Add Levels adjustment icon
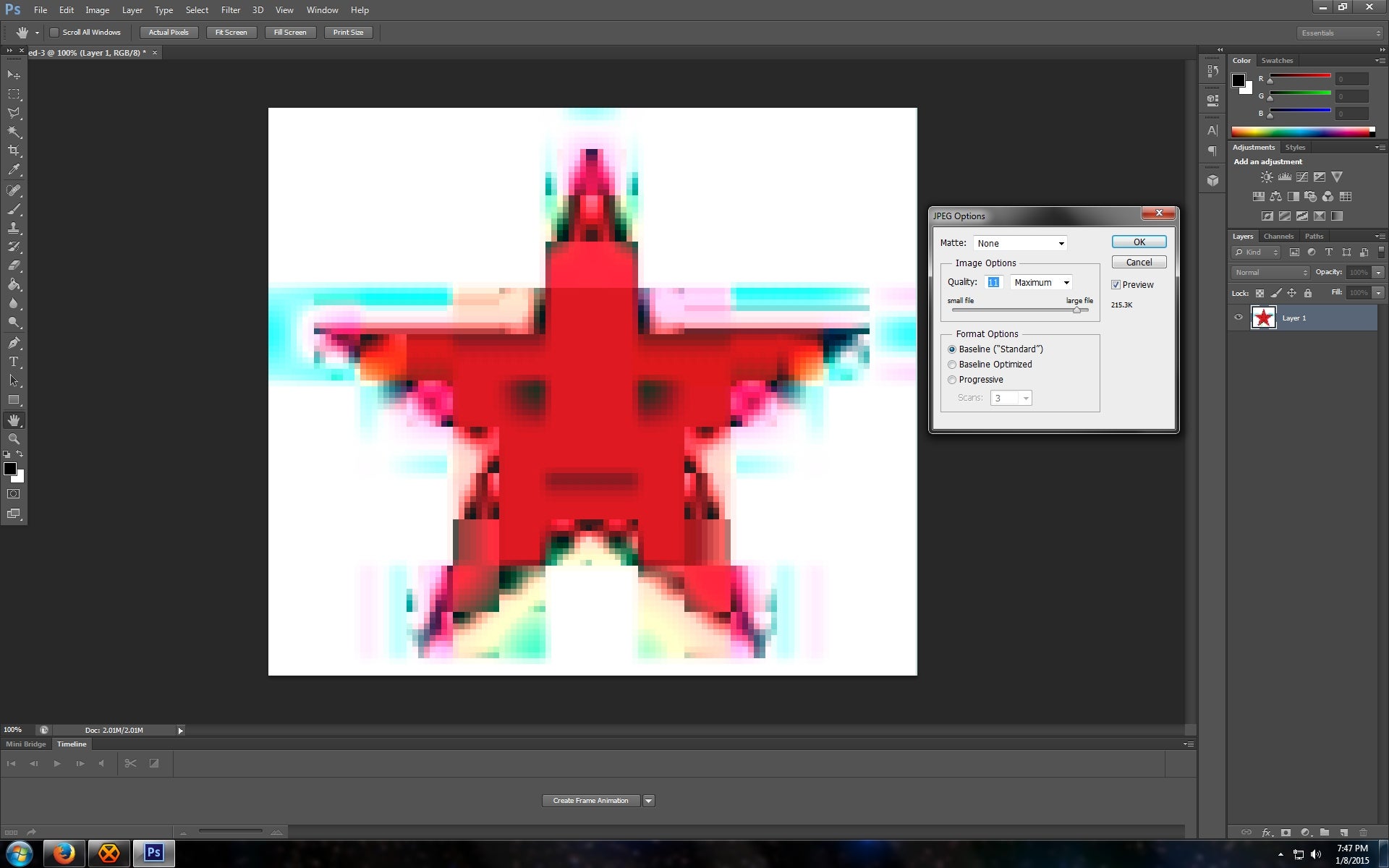Image resolution: width=1389 pixels, height=868 pixels. [1285, 176]
